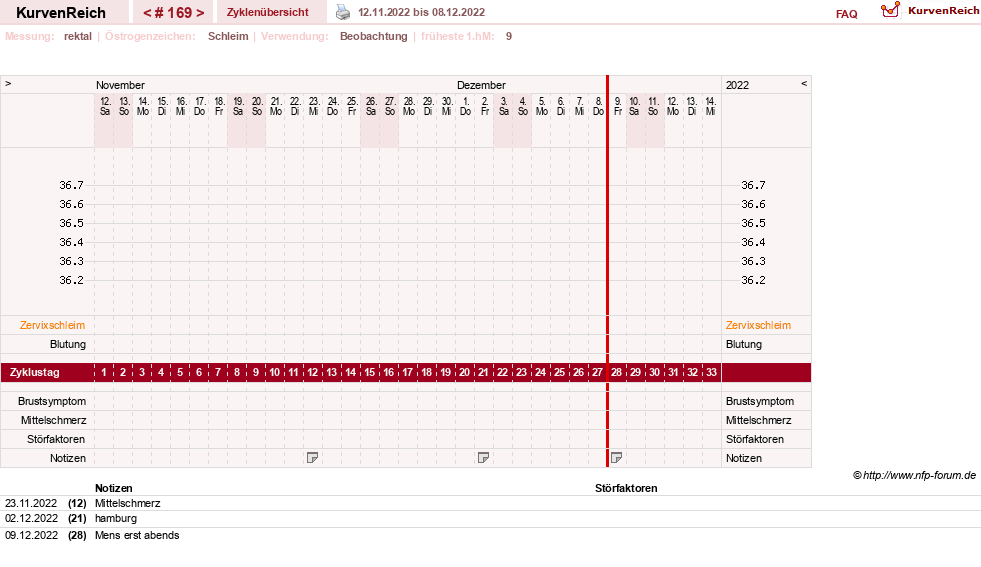
Task: Select cycle day 9 in the Zyklustag row
Action: click(x=256, y=372)
